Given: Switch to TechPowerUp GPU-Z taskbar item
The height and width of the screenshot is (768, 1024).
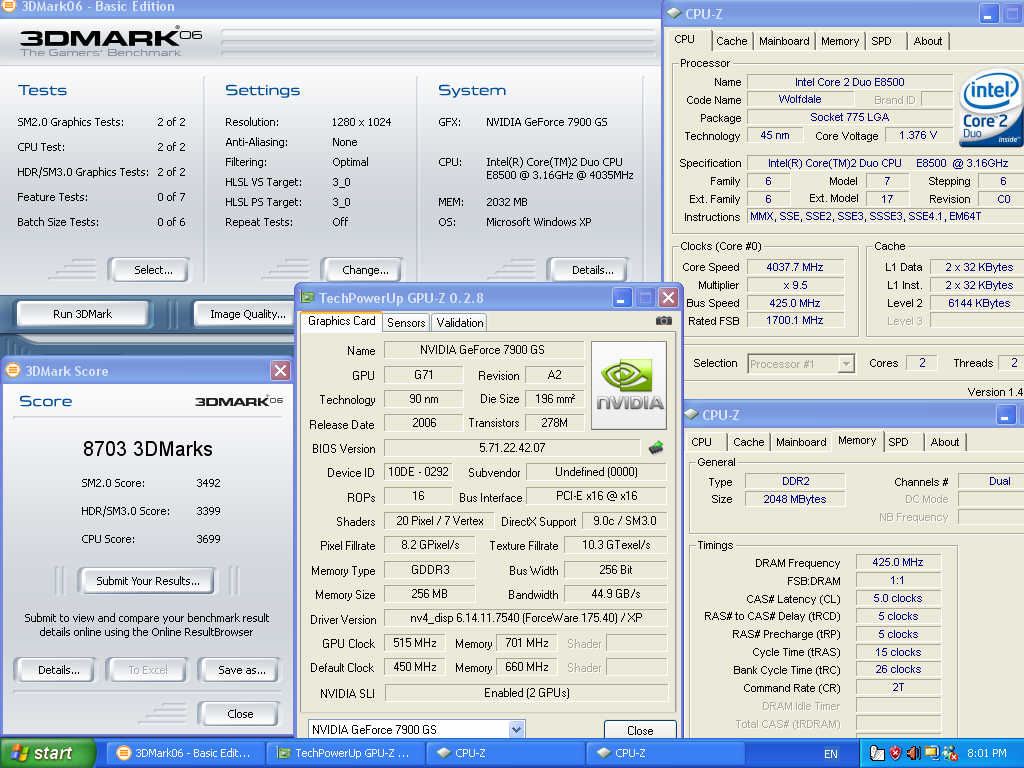Looking at the screenshot, I should pos(344,753).
